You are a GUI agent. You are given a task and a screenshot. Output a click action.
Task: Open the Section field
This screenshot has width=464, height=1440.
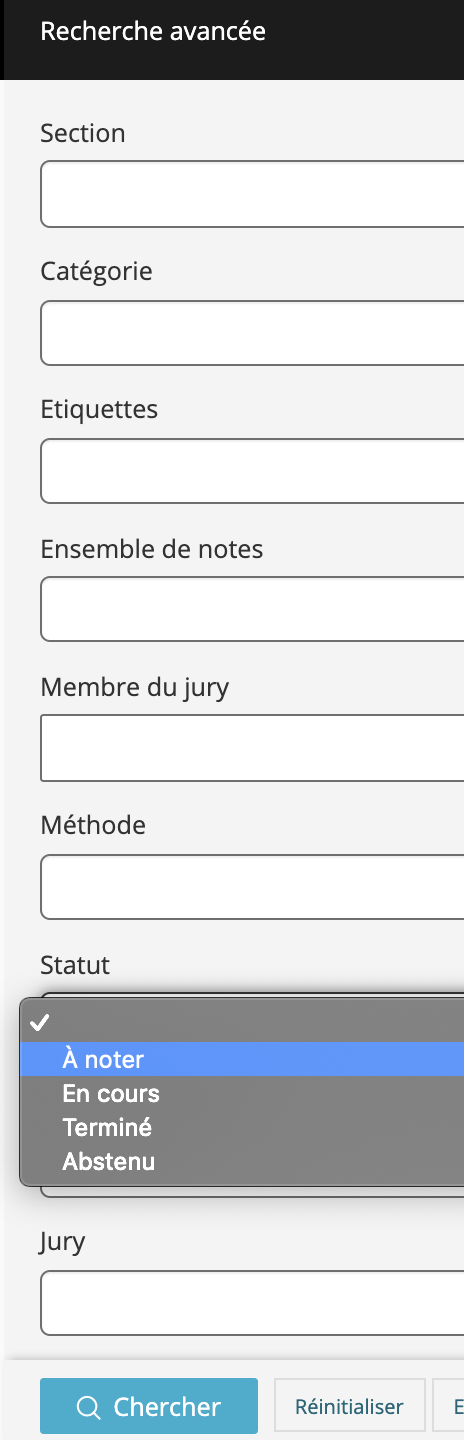(252, 194)
